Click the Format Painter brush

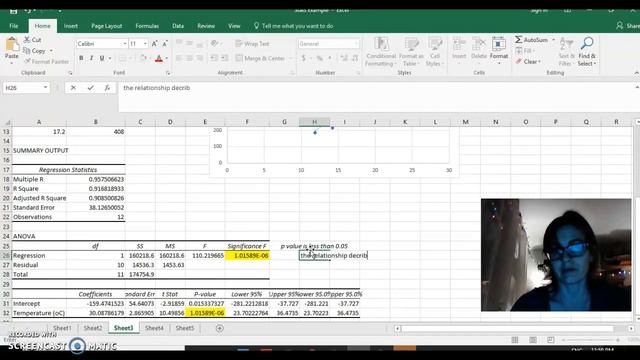tap(27, 62)
